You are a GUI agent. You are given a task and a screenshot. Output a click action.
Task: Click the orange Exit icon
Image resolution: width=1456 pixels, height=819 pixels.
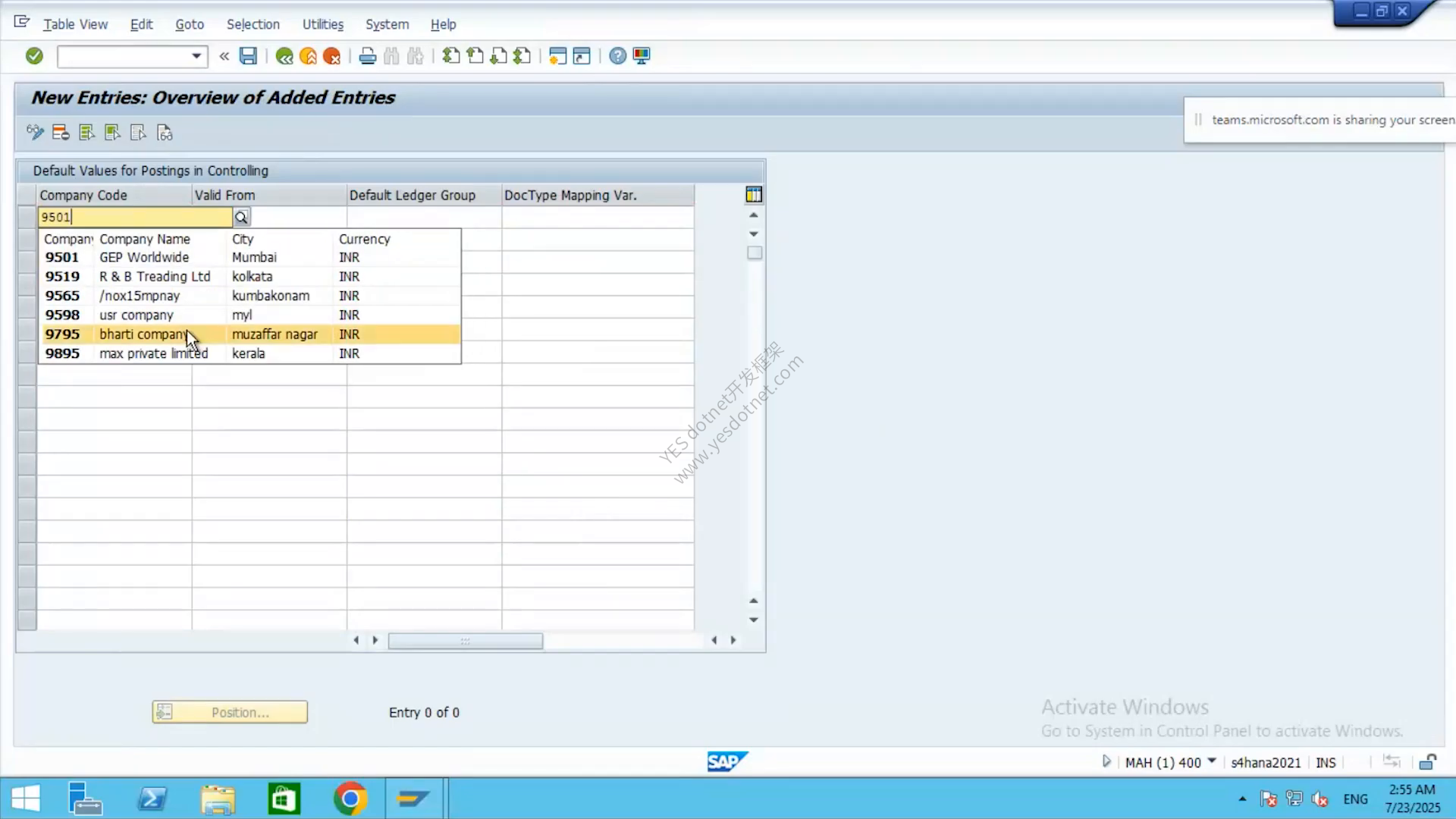pyautogui.click(x=308, y=56)
